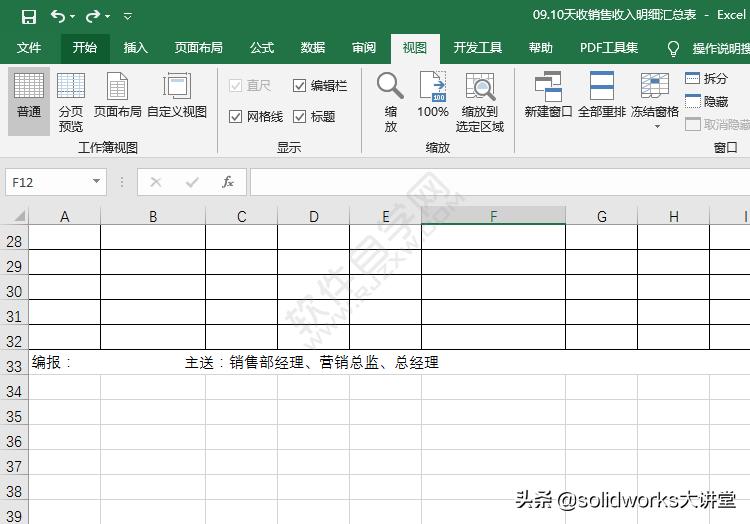Image resolution: width=750 pixels, height=524 pixels.
Task: Click the Redo arrow icon
Action: 92,17
